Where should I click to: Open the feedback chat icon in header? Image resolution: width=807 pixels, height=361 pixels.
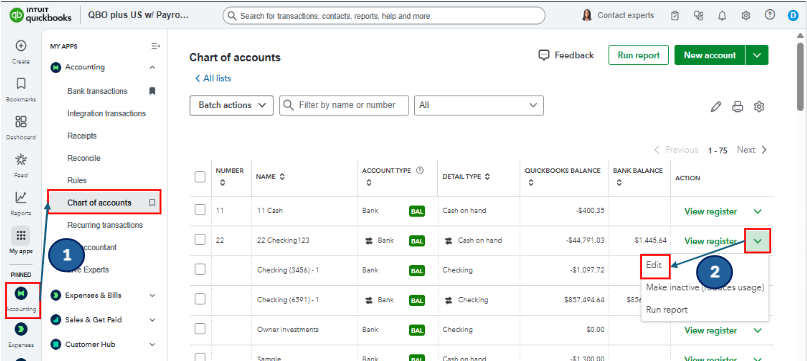point(698,16)
